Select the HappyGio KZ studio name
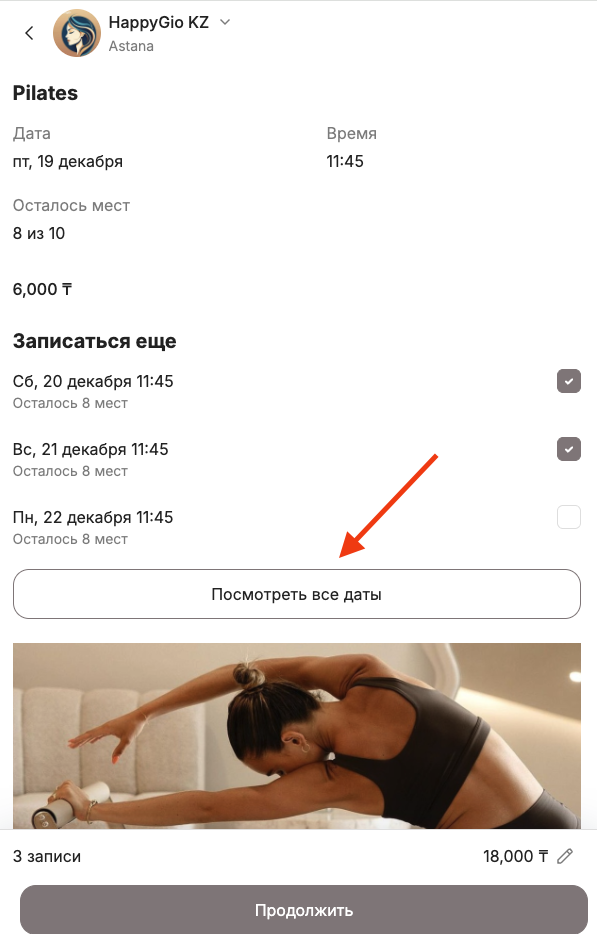The height and width of the screenshot is (934, 597). pyautogui.click(x=158, y=23)
